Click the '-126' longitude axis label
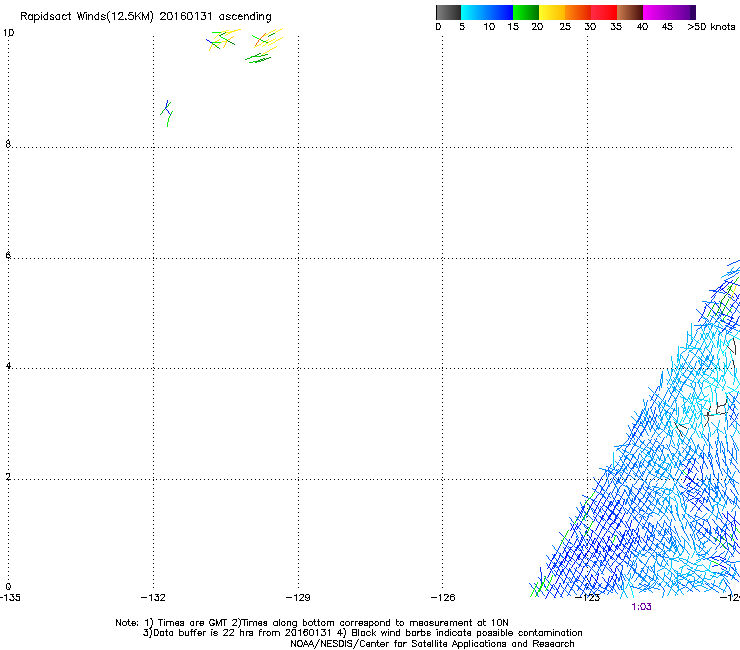The image size is (740, 650). tap(443, 598)
